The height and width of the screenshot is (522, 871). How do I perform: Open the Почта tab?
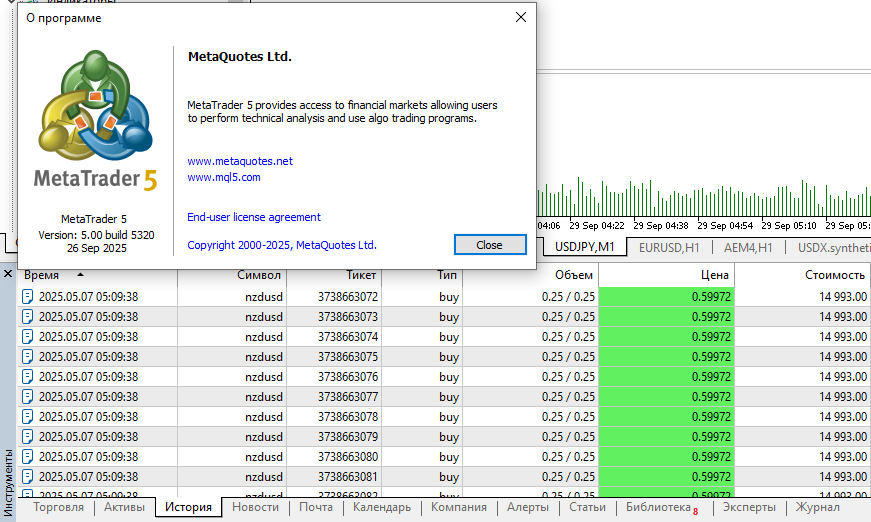coord(316,507)
